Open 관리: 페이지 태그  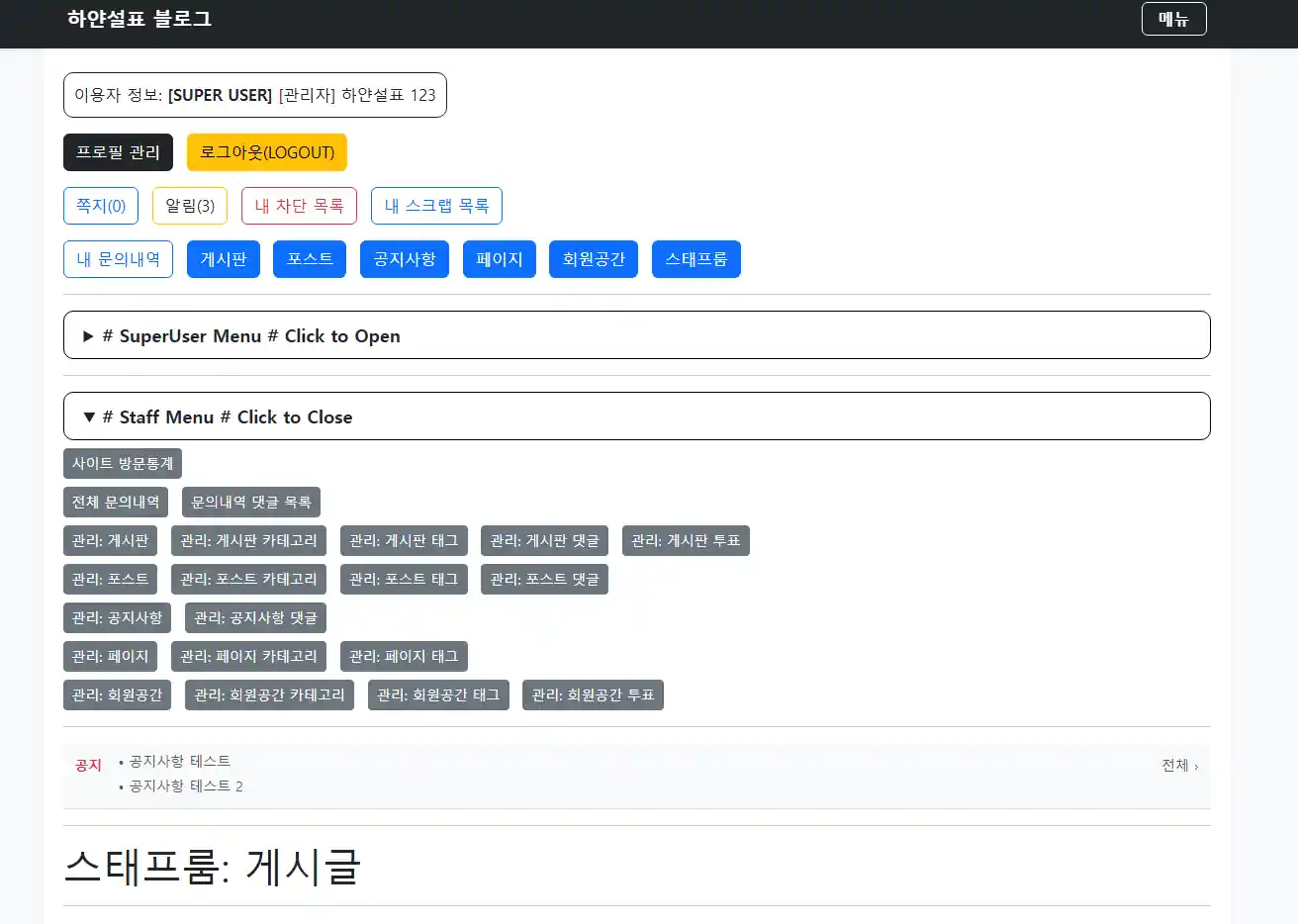click(404, 657)
